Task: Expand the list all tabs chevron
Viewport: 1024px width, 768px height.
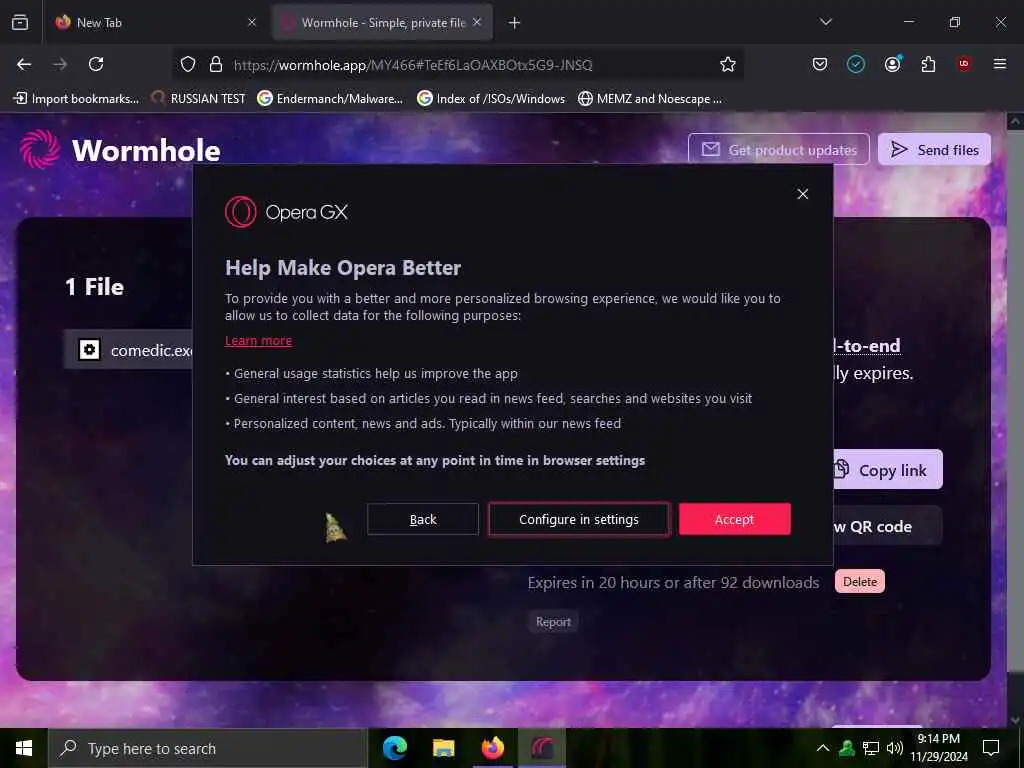Action: [825, 22]
